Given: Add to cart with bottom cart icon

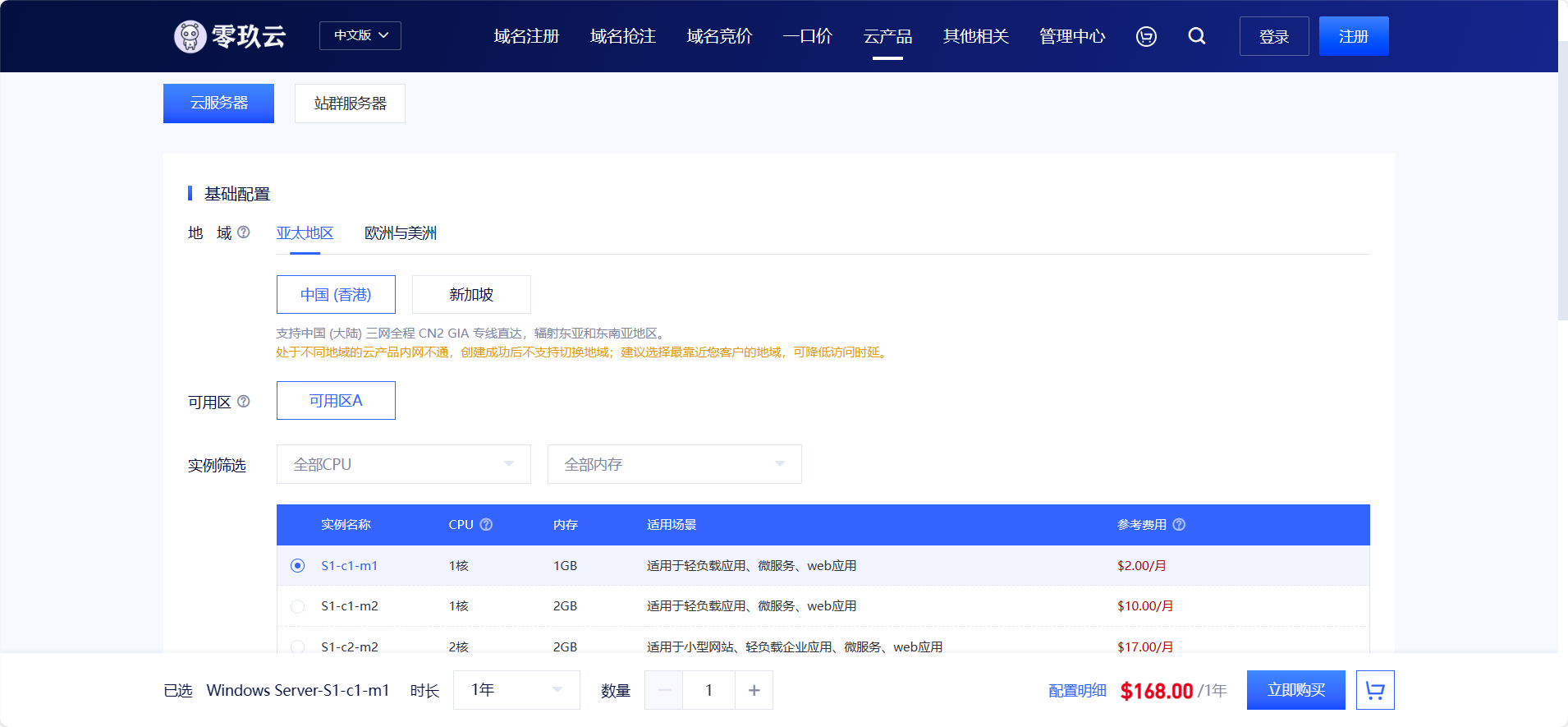Looking at the screenshot, I should point(1375,690).
